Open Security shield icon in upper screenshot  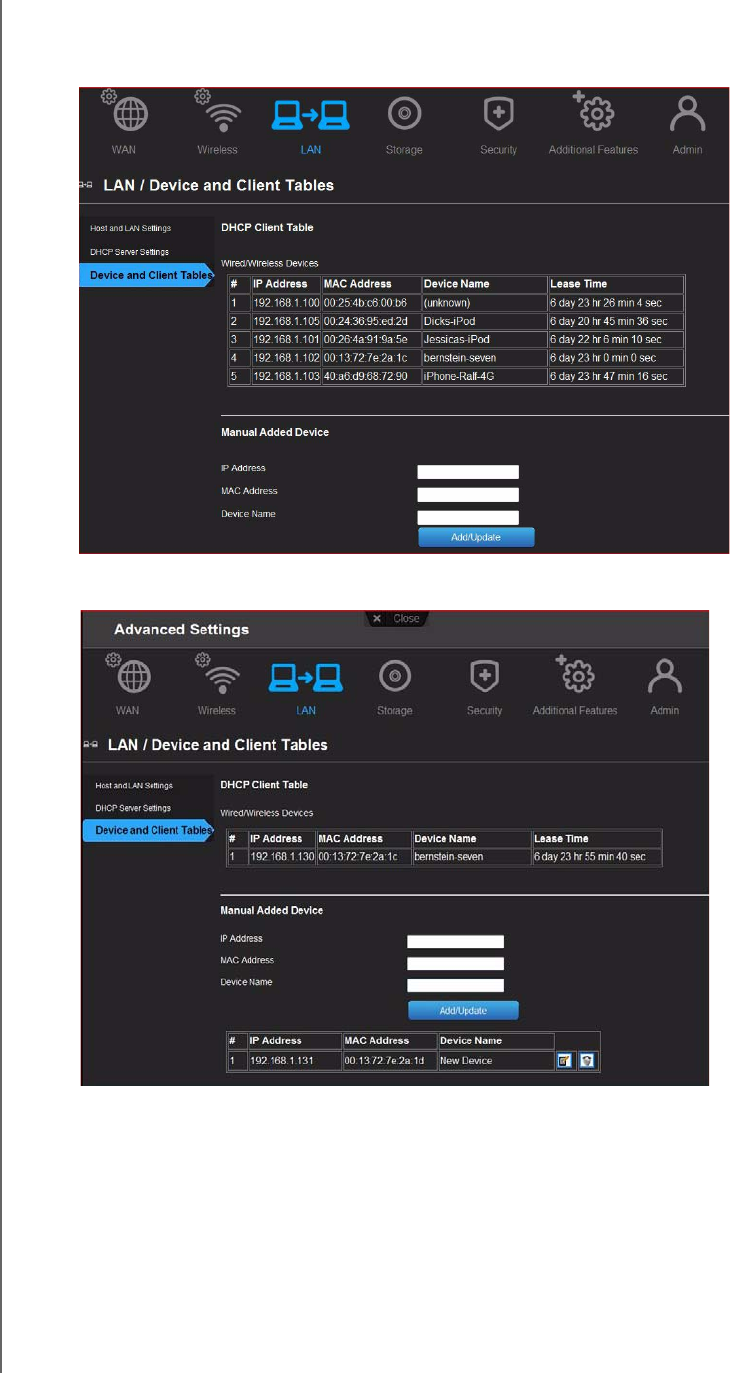(498, 113)
